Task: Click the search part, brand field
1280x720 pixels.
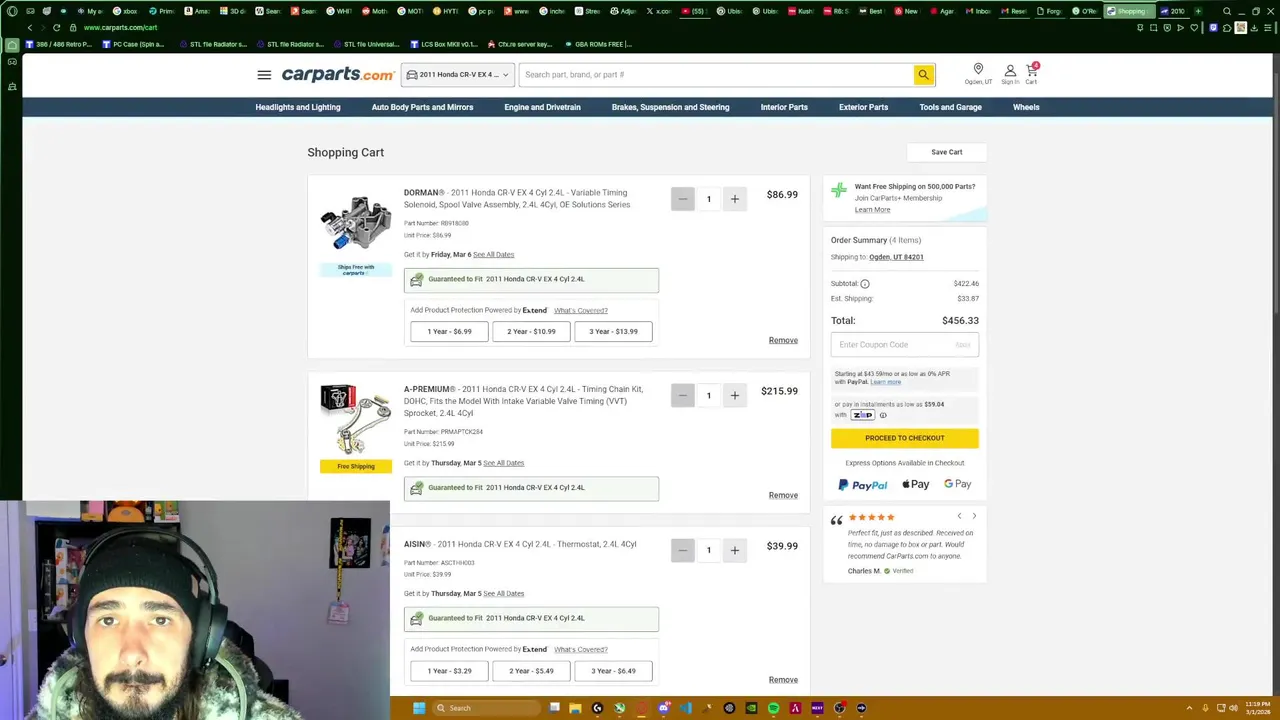Action: coord(716,75)
